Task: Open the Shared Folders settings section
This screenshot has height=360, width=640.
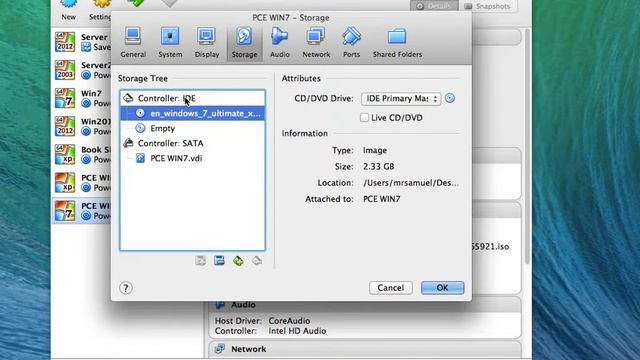Action: click(397, 42)
